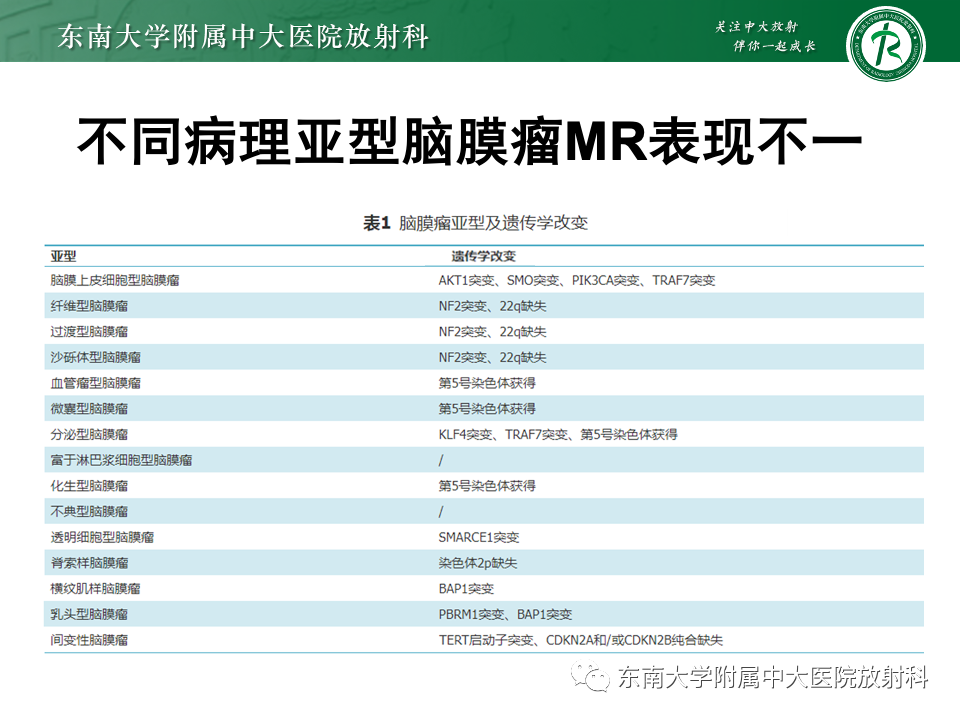Select the subtype cell 间变性脑膜瘤
This screenshot has height=720, width=960.
click(89, 640)
